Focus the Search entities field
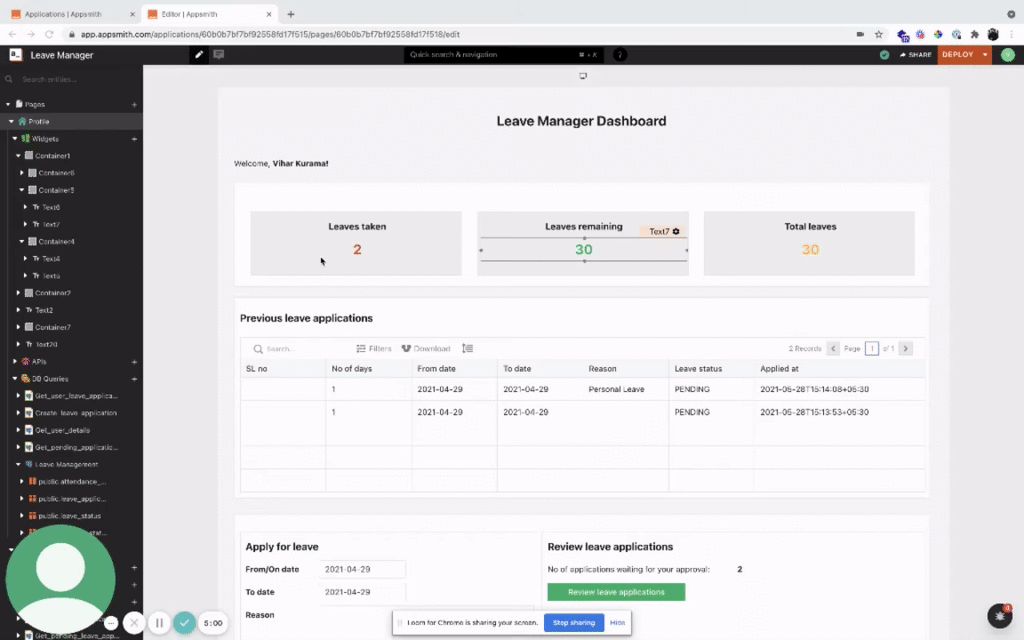The image size is (1024, 640). tap(71, 79)
